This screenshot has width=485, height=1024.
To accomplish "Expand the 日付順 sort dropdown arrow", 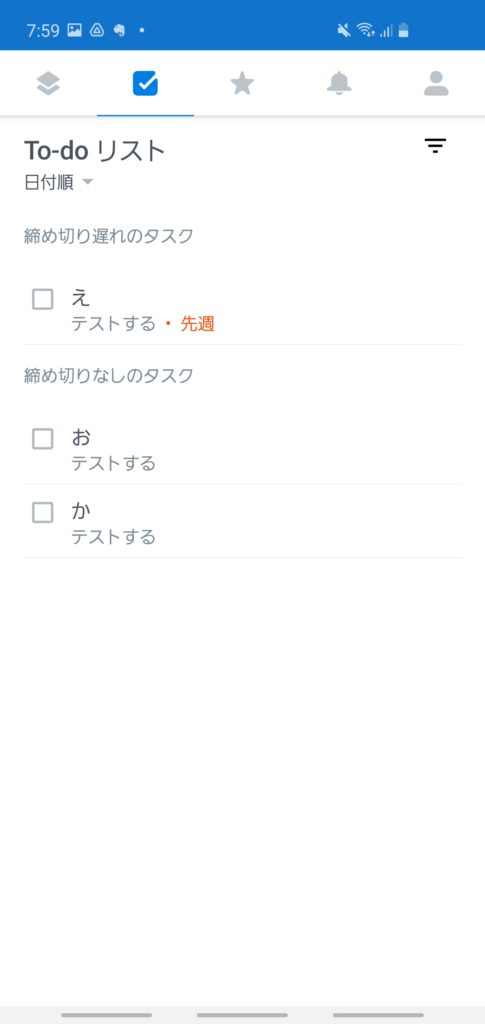I will tap(87, 183).
